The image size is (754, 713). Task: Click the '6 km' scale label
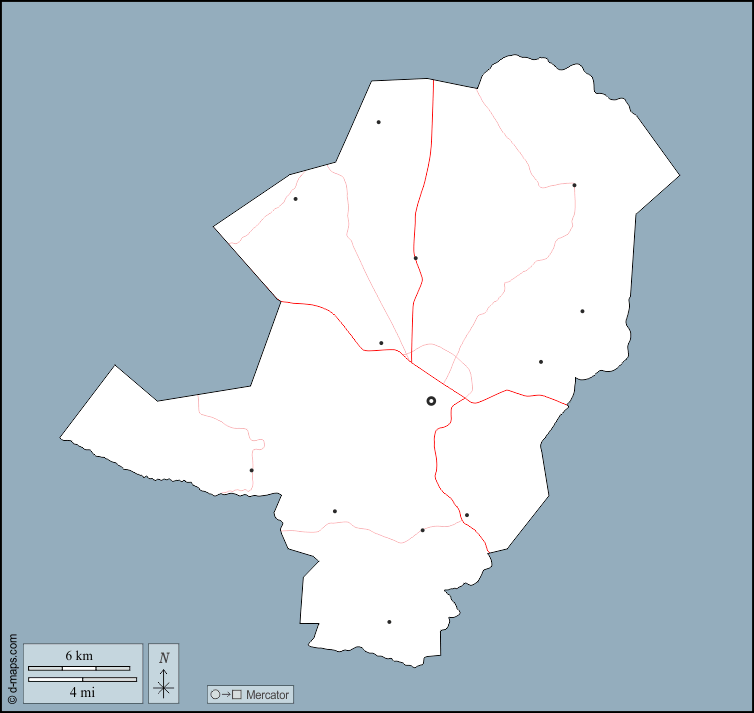79,655
